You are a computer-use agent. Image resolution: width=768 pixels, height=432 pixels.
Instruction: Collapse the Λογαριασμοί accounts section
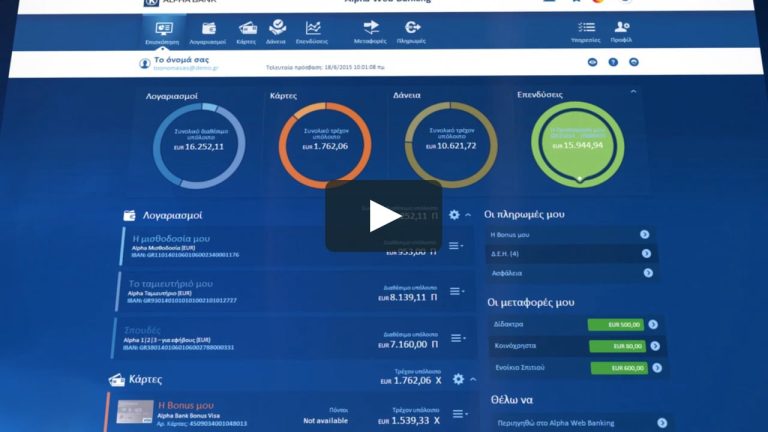tap(468, 215)
